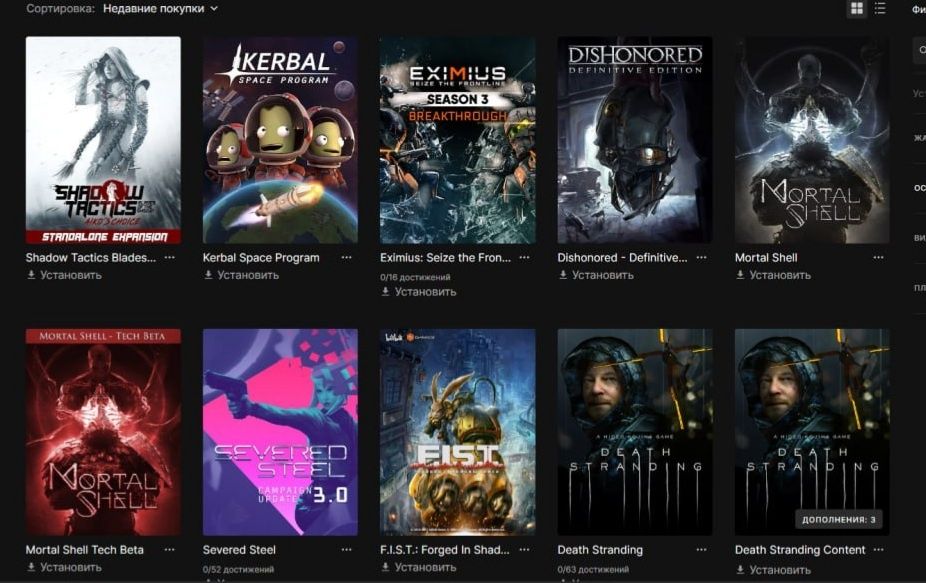This screenshot has width=926, height=583.
Task: Open sorting dropdown 'Недавние покупки'
Action: pos(160,9)
